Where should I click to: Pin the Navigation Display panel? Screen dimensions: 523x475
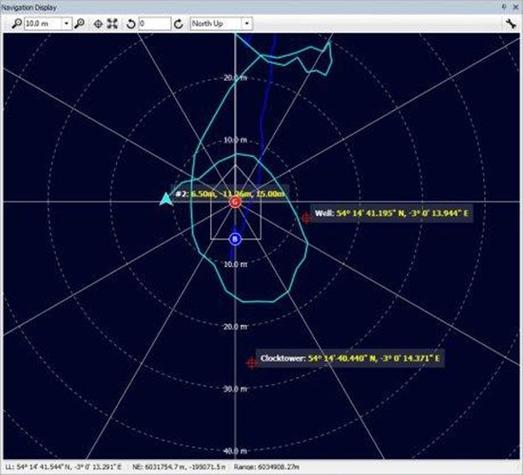click(x=504, y=6)
